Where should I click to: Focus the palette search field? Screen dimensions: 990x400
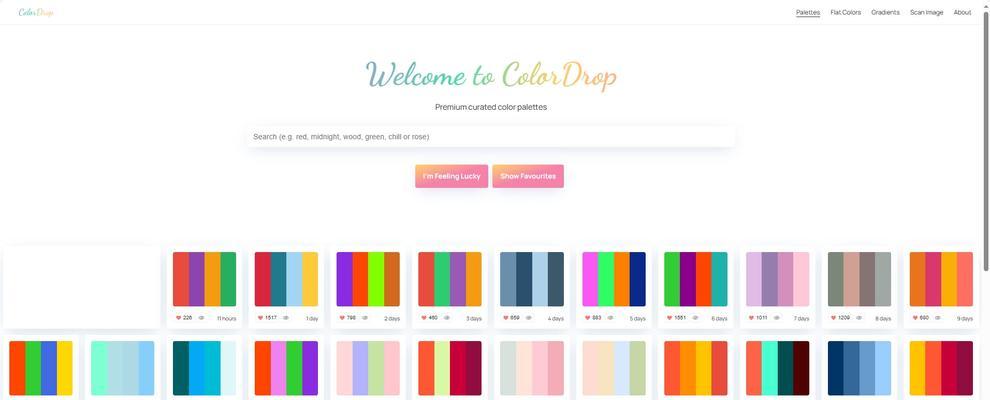click(491, 137)
